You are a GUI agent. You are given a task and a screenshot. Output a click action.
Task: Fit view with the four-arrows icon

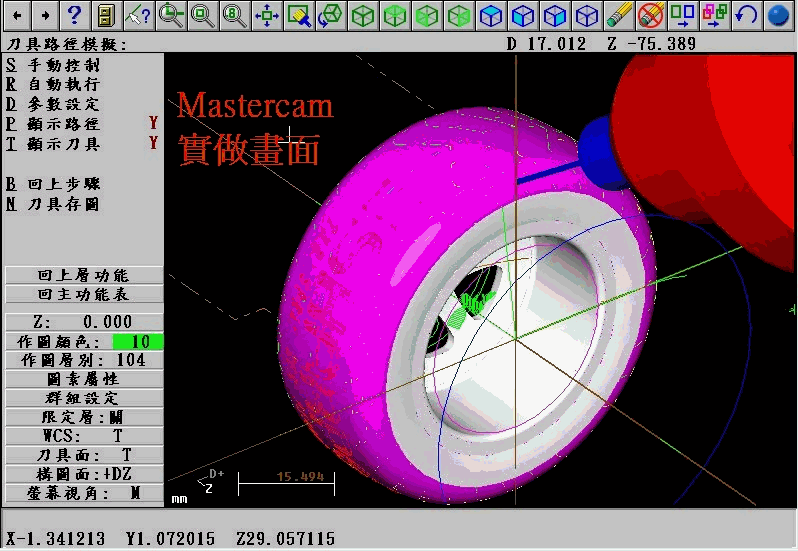coord(267,15)
